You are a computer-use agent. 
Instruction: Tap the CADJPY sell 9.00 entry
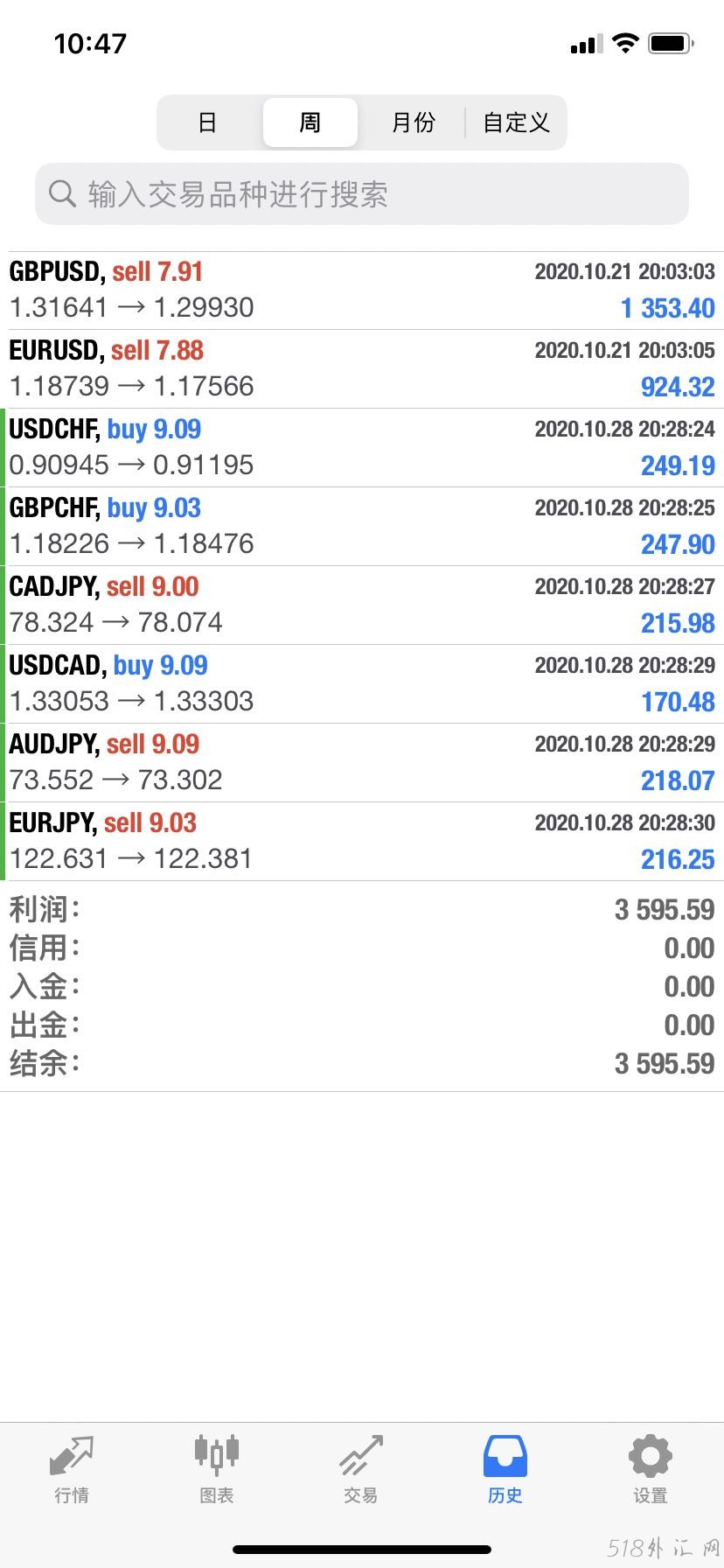(362, 605)
